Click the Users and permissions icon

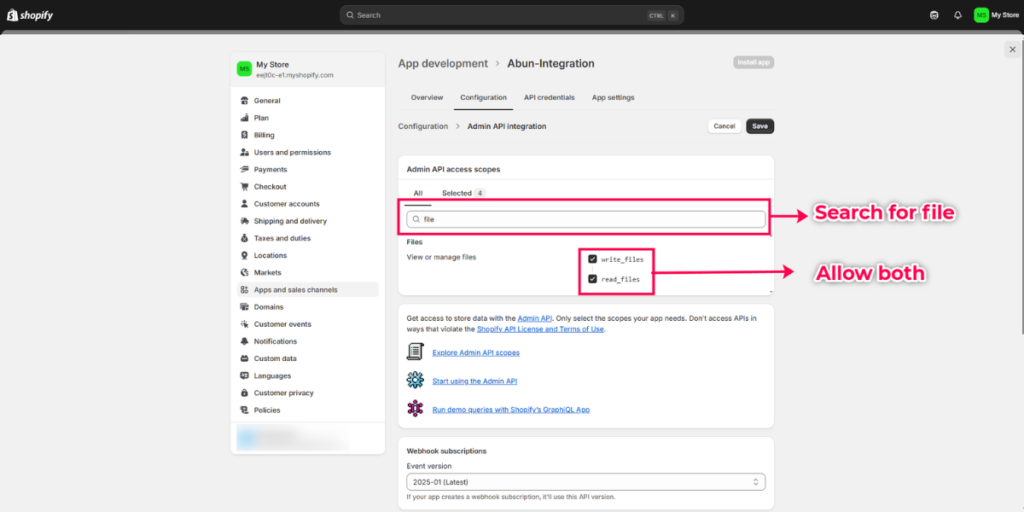coord(244,152)
